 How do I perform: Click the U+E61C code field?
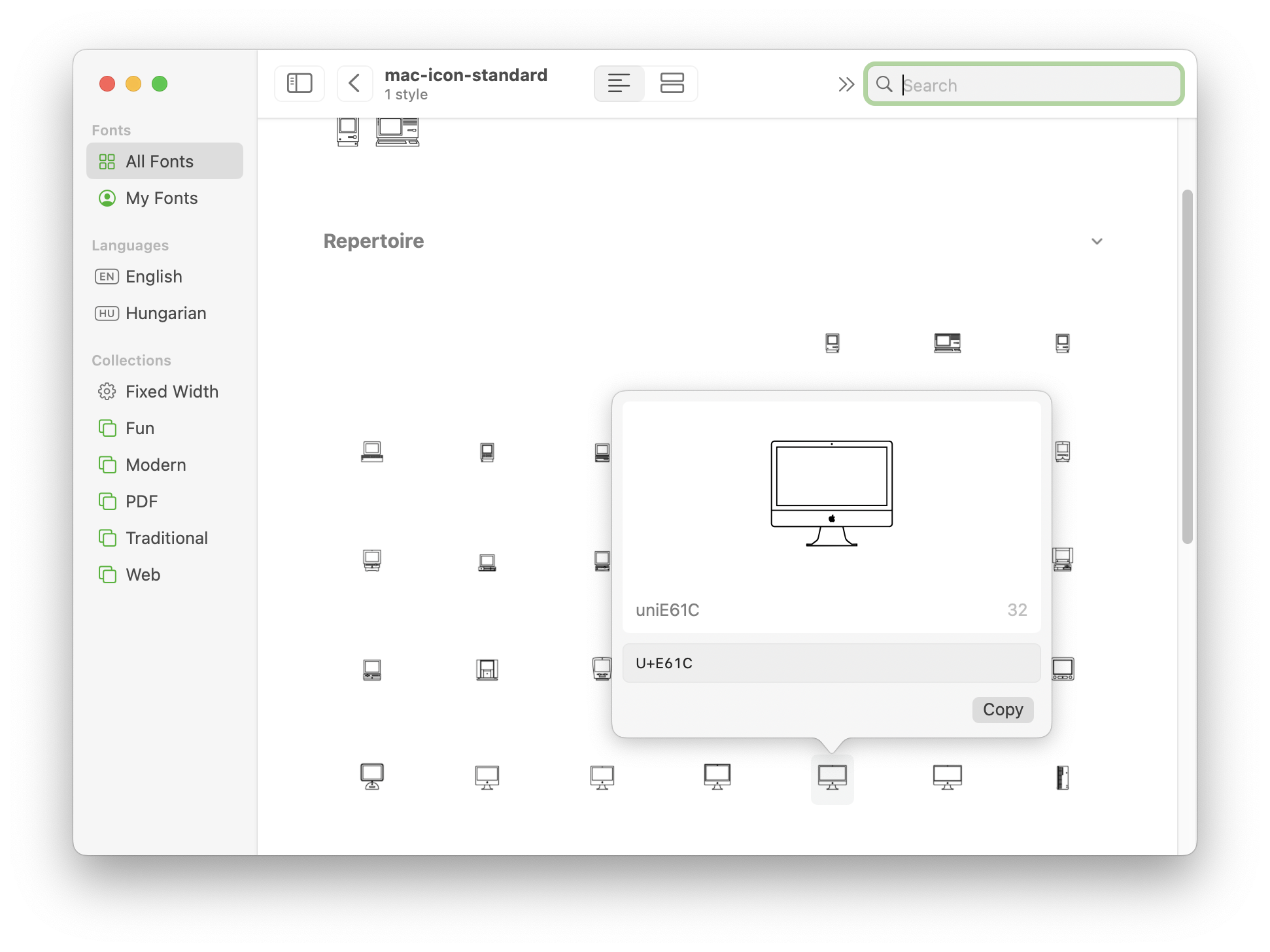point(831,663)
